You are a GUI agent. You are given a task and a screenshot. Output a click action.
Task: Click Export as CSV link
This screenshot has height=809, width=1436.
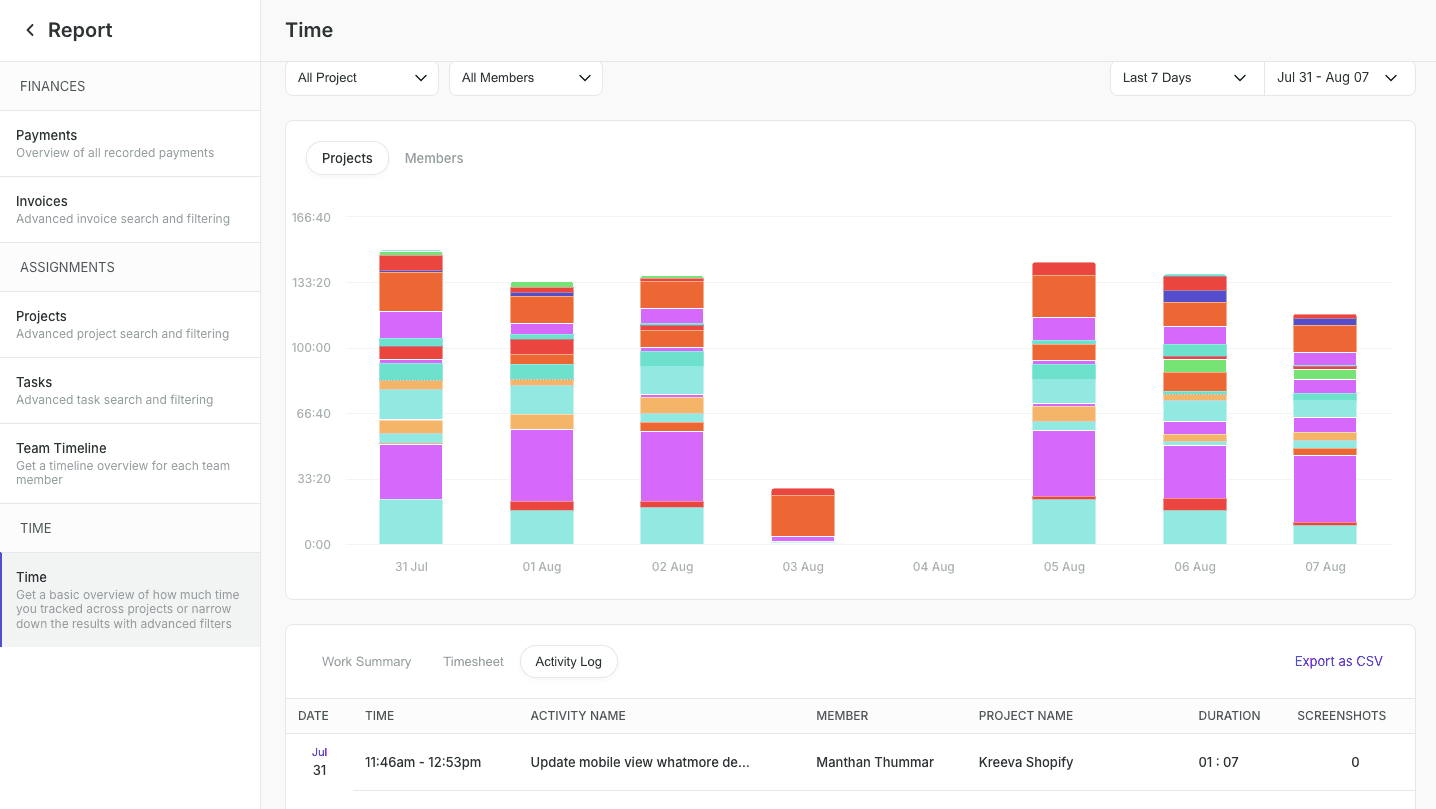[1338, 661]
